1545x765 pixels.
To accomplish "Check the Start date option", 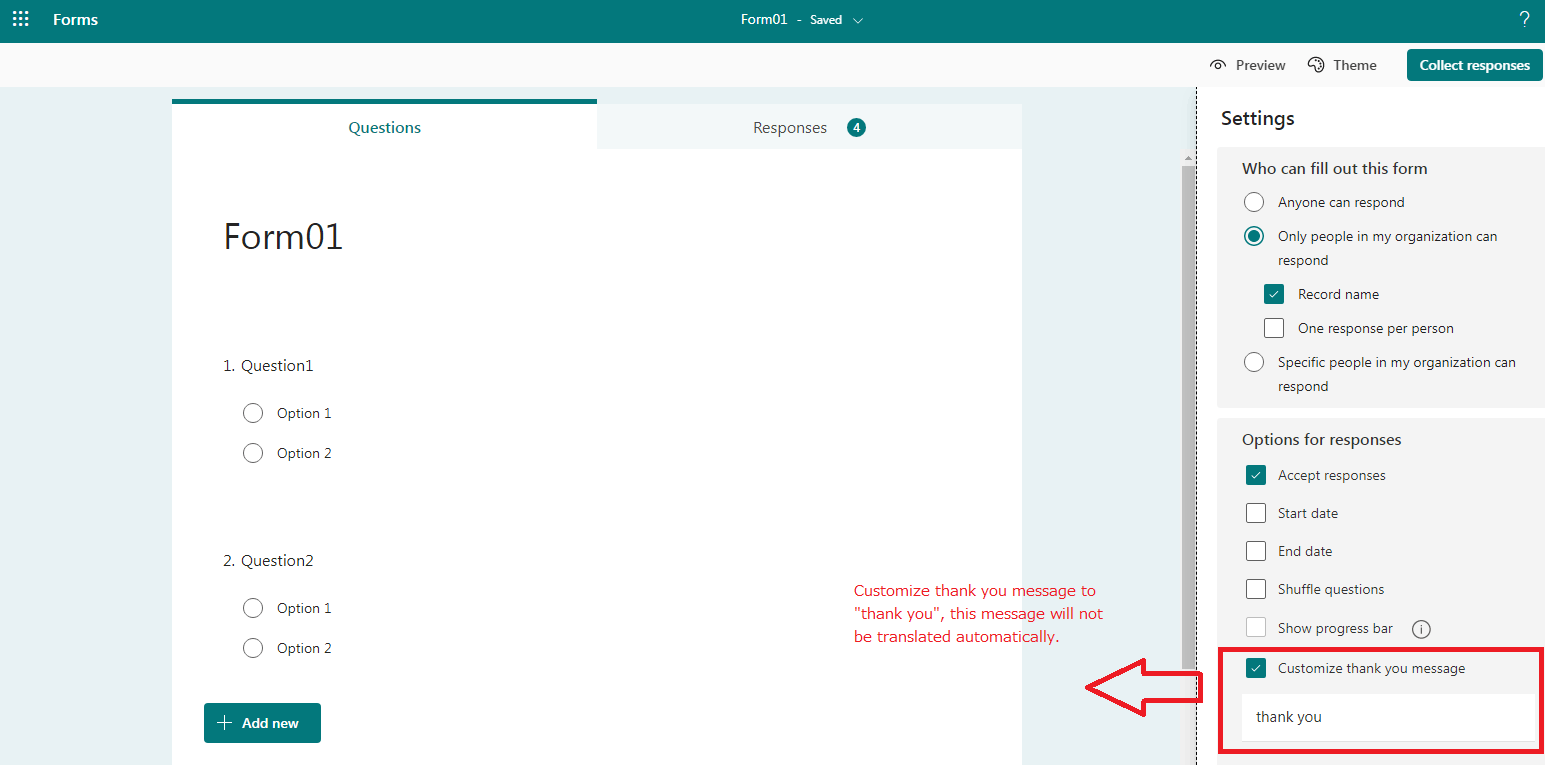I will click(x=1256, y=512).
